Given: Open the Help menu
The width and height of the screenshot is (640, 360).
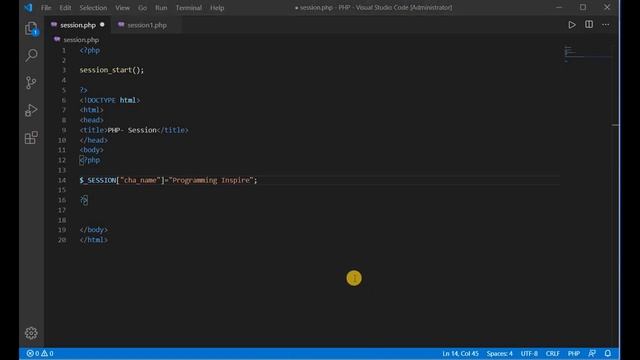Looking at the screenshot, I should click(x=217, y=8).
